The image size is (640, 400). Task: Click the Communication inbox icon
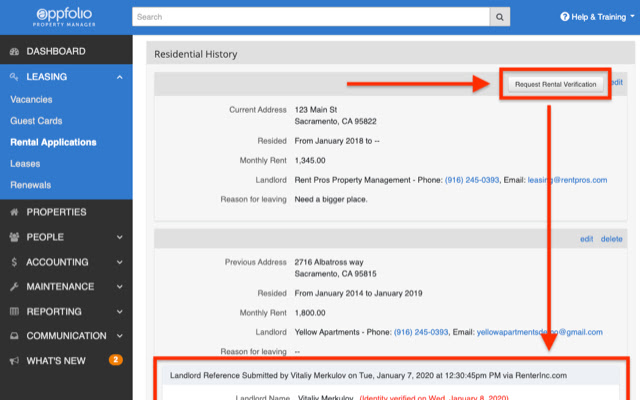point(14,336)
